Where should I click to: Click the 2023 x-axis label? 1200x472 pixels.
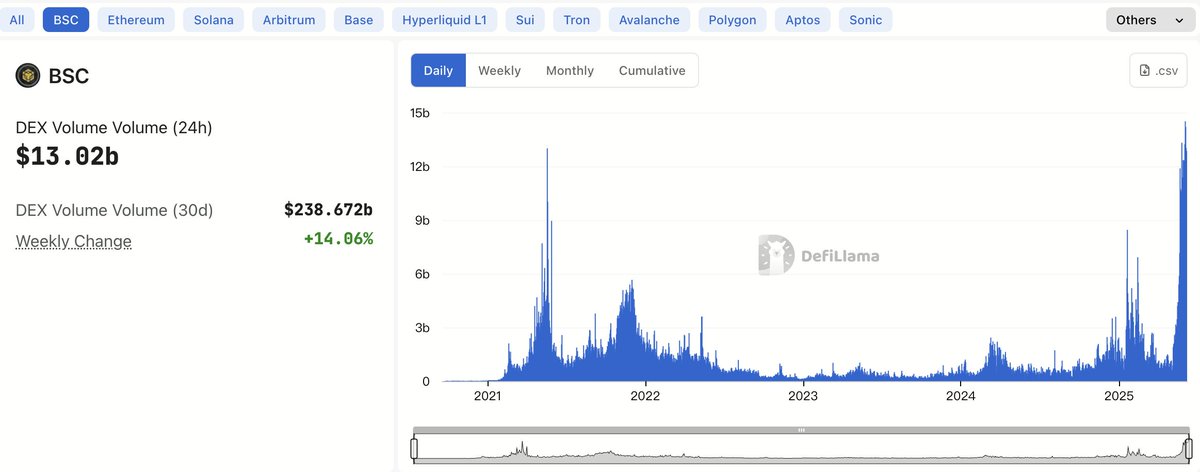[803, 395]
